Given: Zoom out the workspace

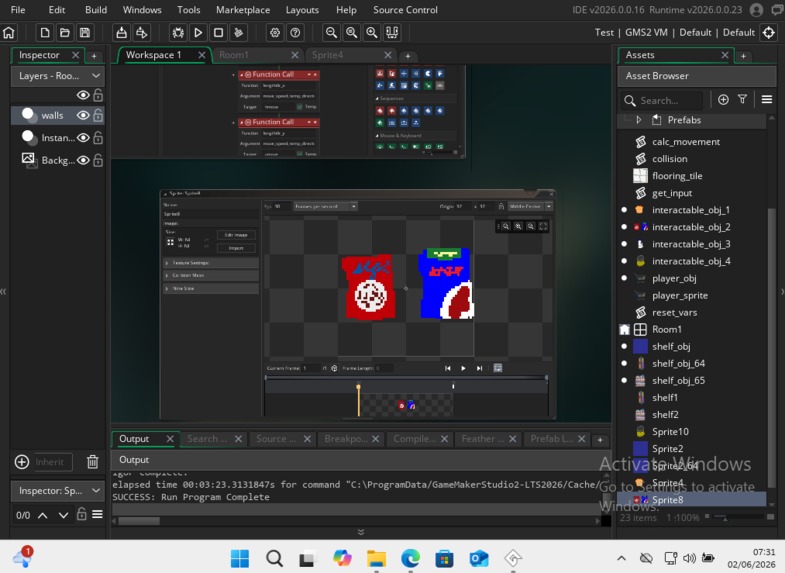Looking at the screenshot, I should pos(331,33).
